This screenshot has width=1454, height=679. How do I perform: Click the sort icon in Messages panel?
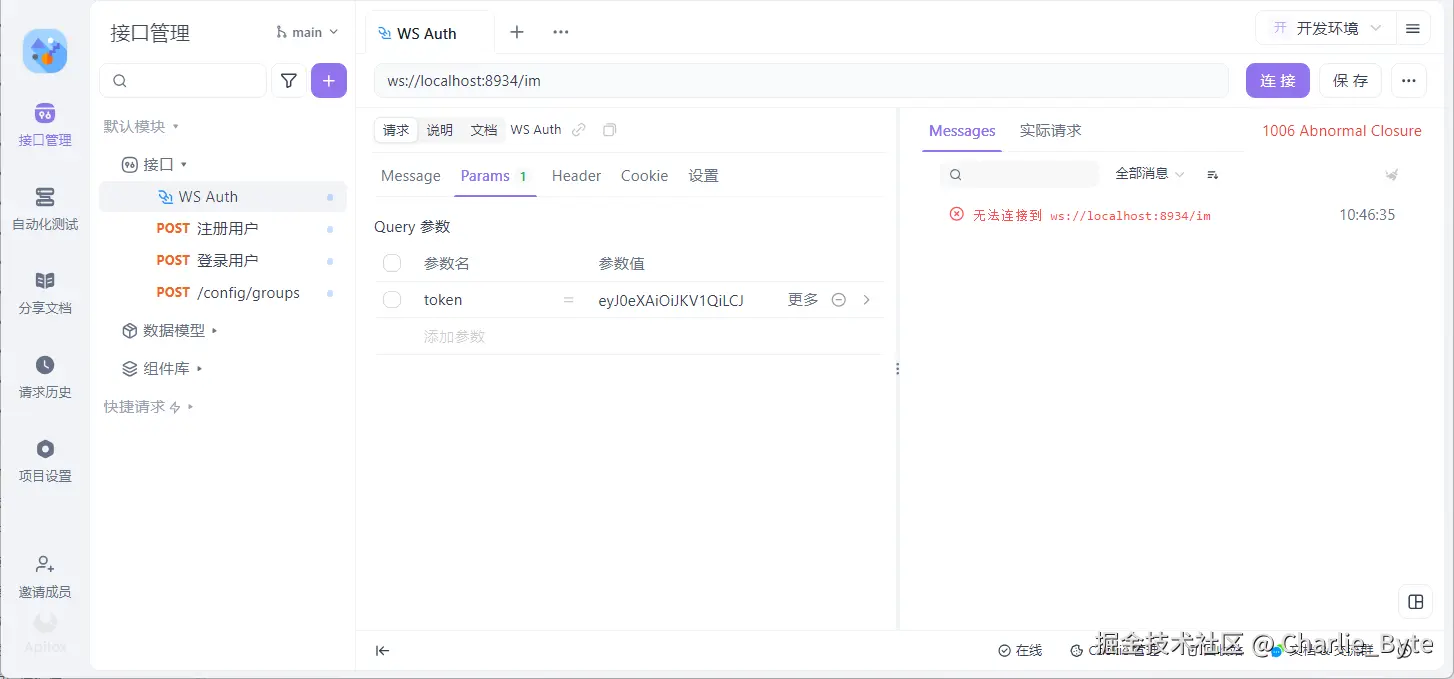[x=1212, y=174]
